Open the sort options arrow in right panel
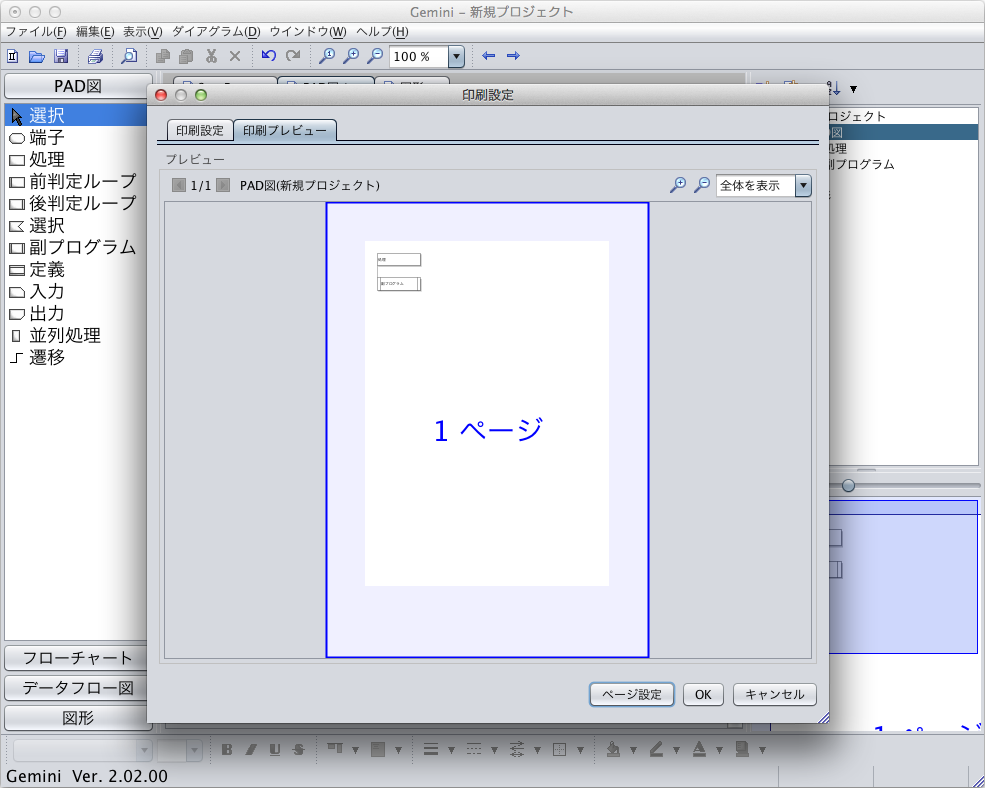985x788 pixels. [x=853, y=89]
